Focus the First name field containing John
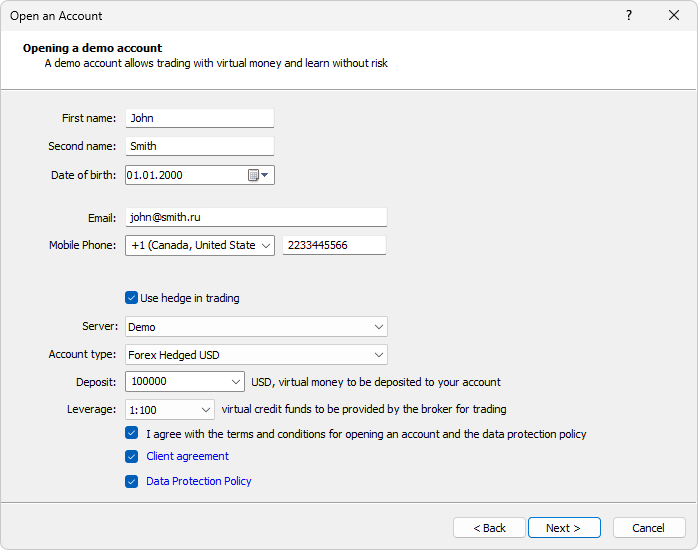The width and height of the screenshot is (698, 550). pos(200,118)
